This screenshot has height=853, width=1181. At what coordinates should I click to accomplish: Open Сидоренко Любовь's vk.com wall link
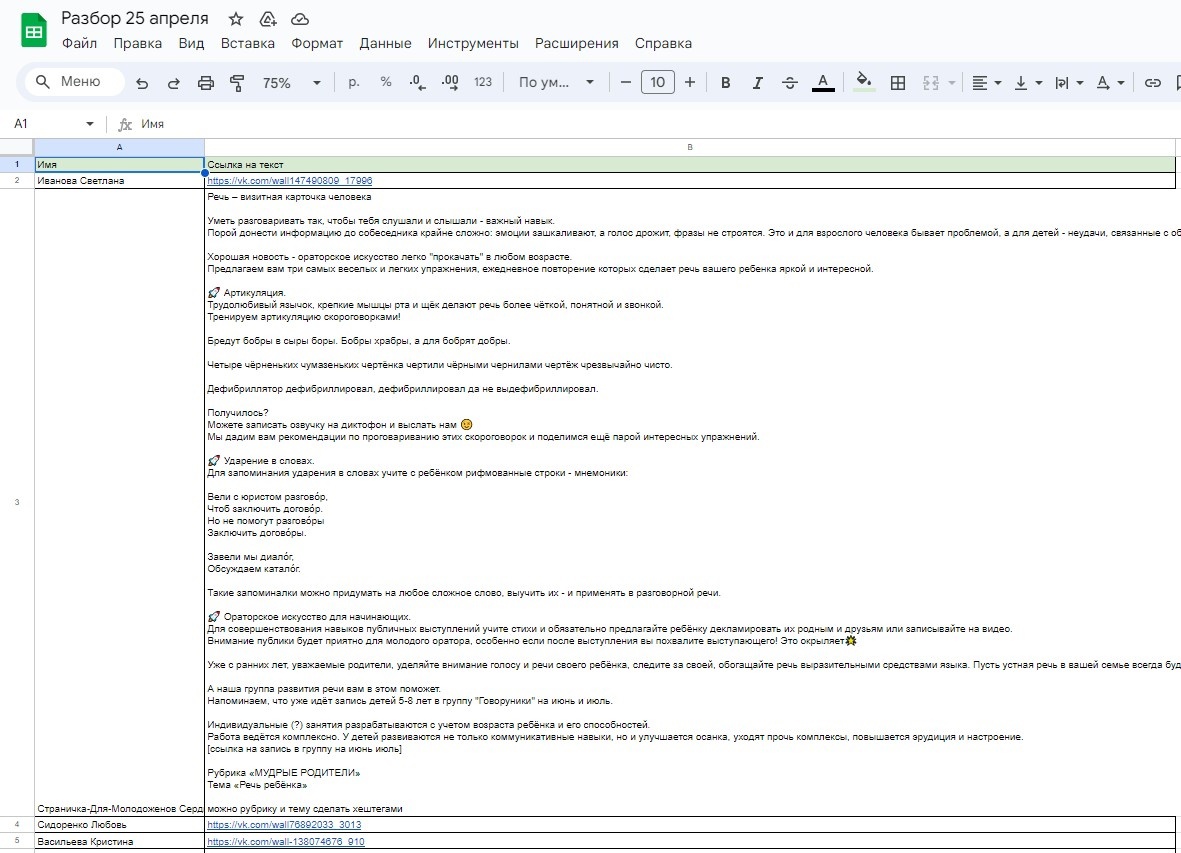(x=284, y=825)
